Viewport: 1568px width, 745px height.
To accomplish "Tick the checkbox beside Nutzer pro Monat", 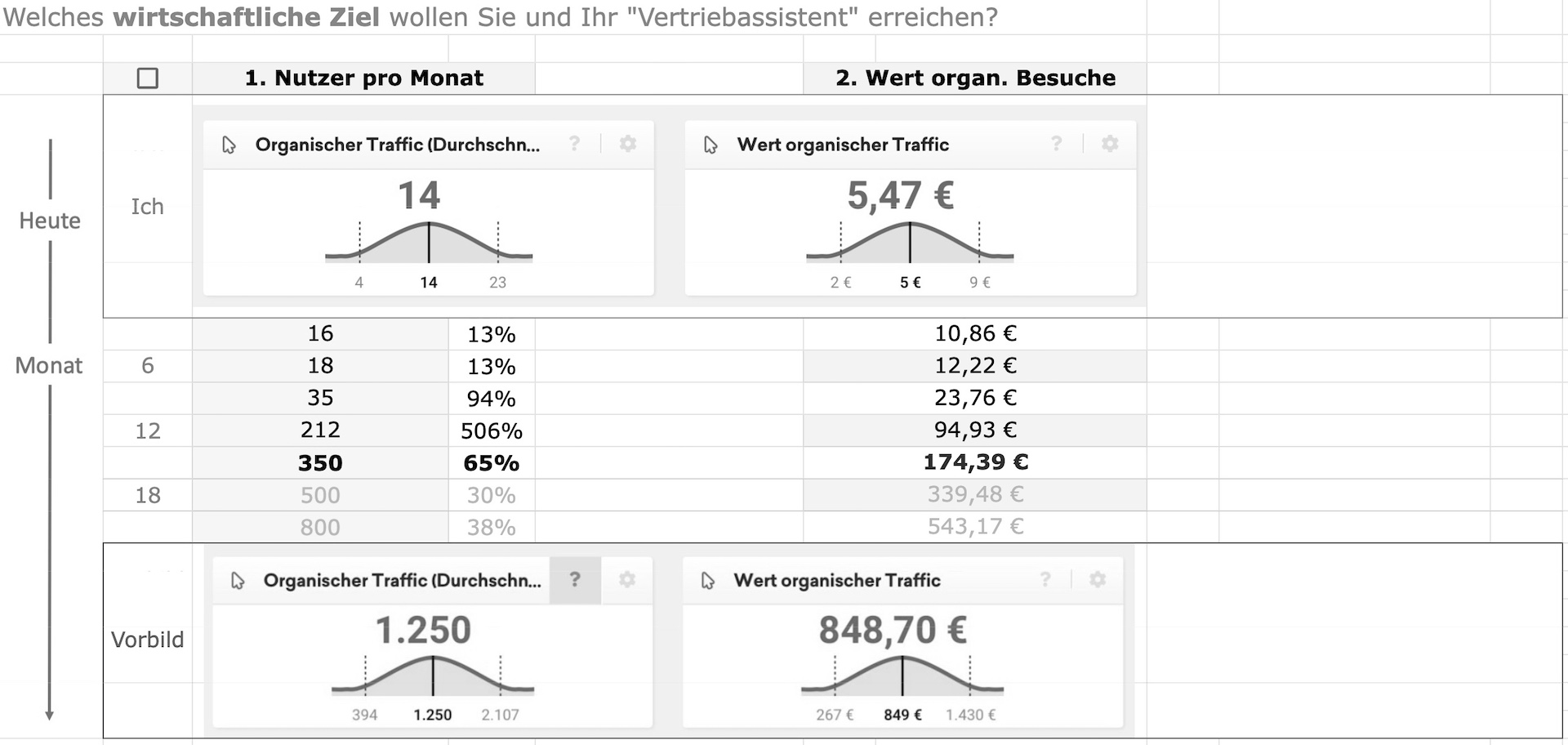I will tap(148, 78).
